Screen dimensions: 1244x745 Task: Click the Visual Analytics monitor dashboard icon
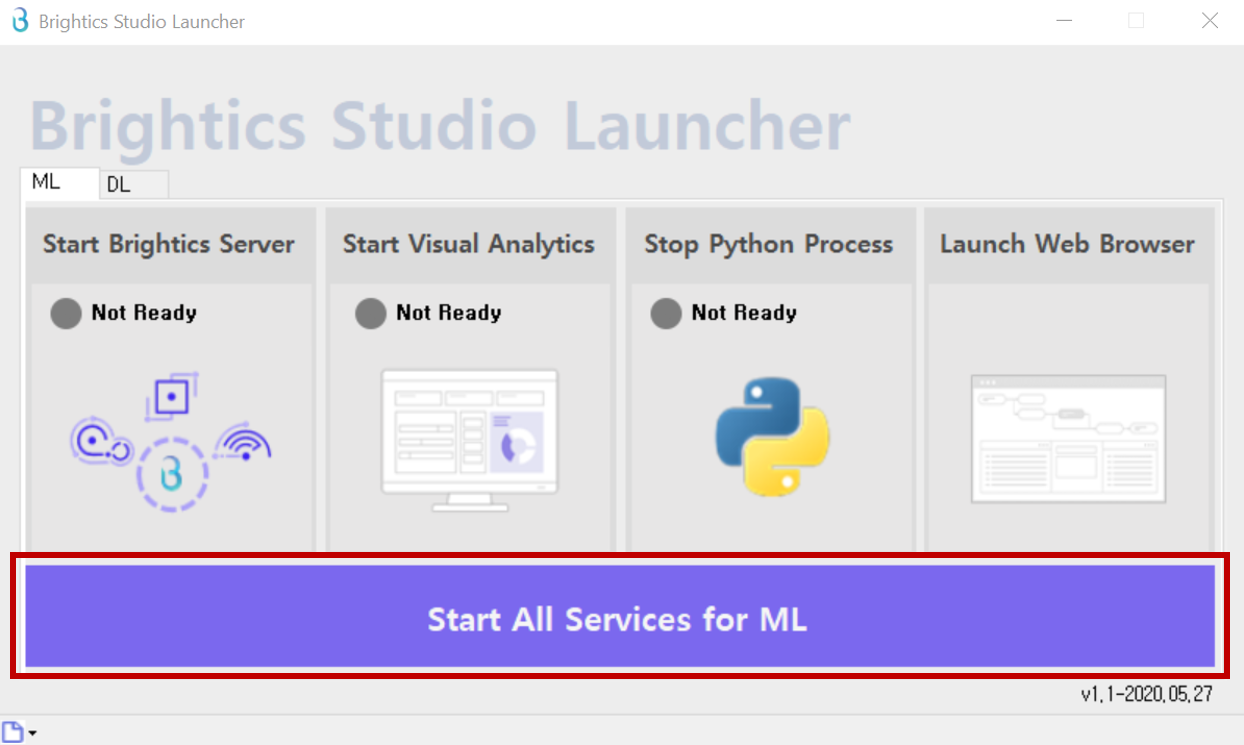(469, 441)
